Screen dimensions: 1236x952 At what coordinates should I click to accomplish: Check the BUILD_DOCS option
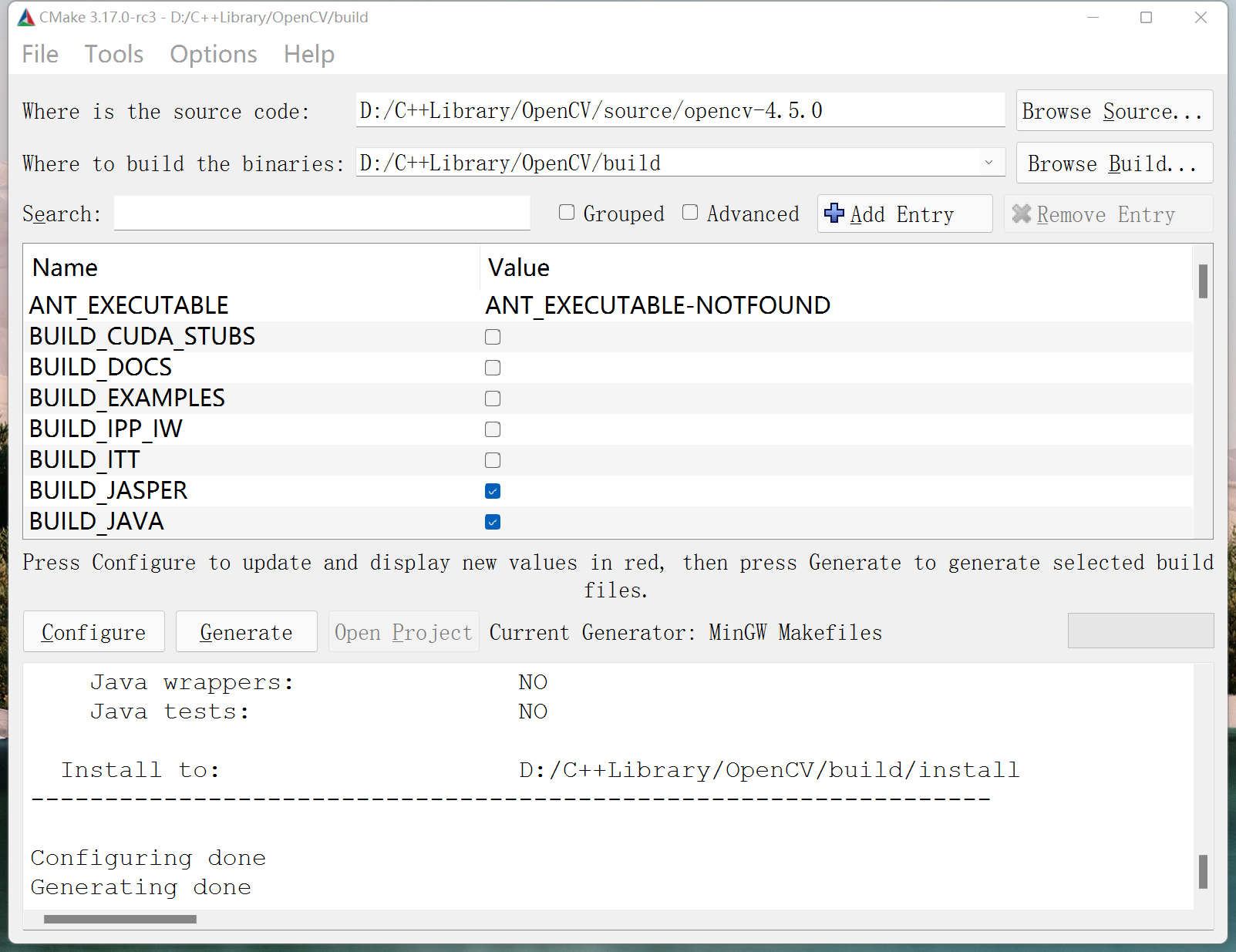(493, 368)
